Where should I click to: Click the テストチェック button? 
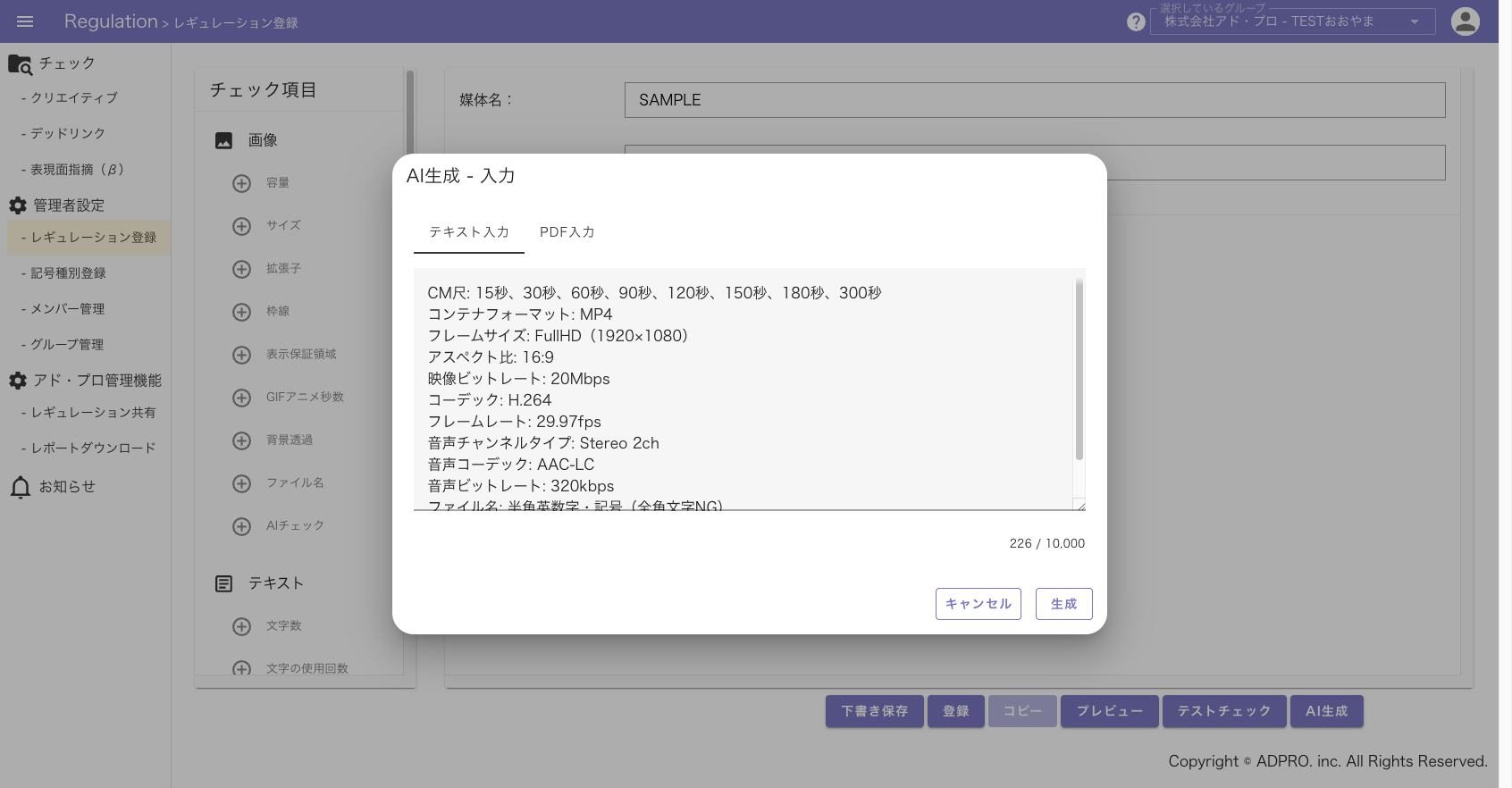[1224, 711]
